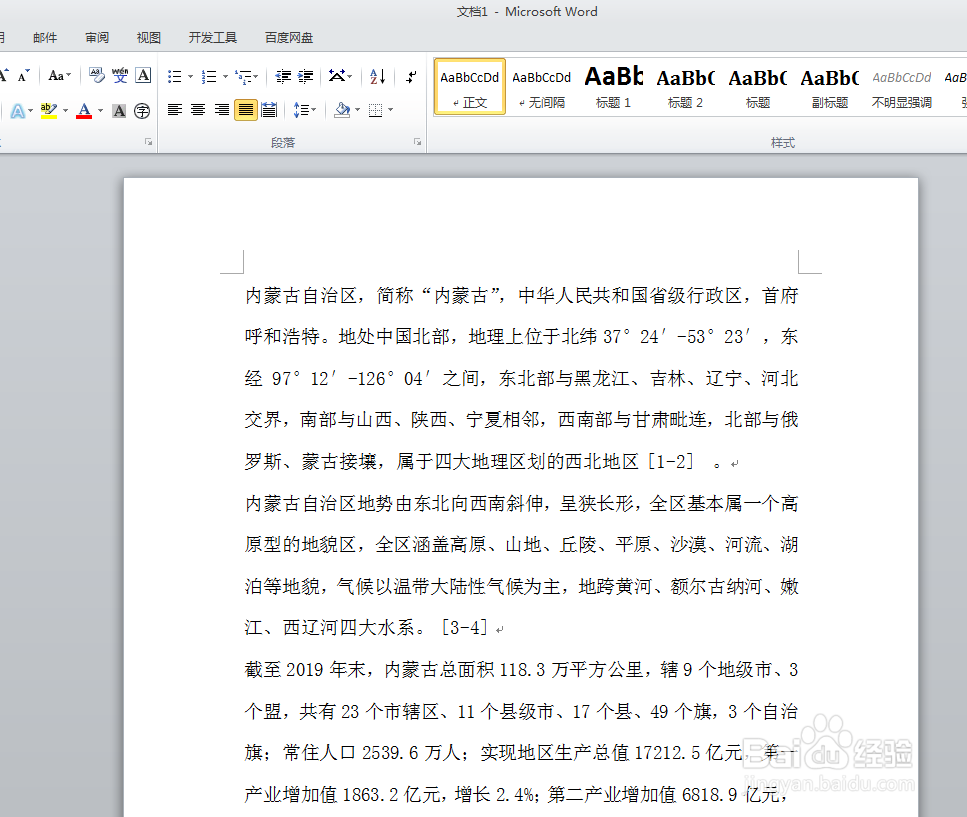Enable center text alignment
Image resolution: width=967 pixels, height=817 pixels.
tap(196, 110)
